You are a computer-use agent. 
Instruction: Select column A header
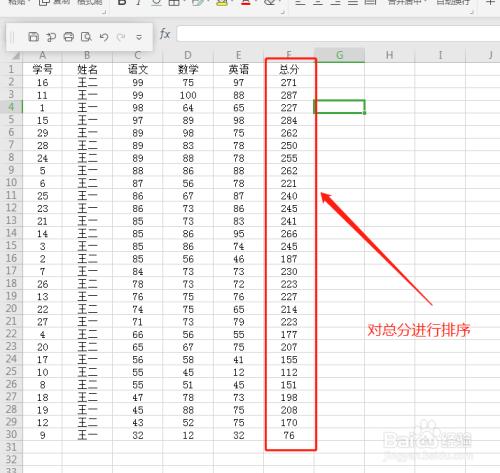point(42,55)
